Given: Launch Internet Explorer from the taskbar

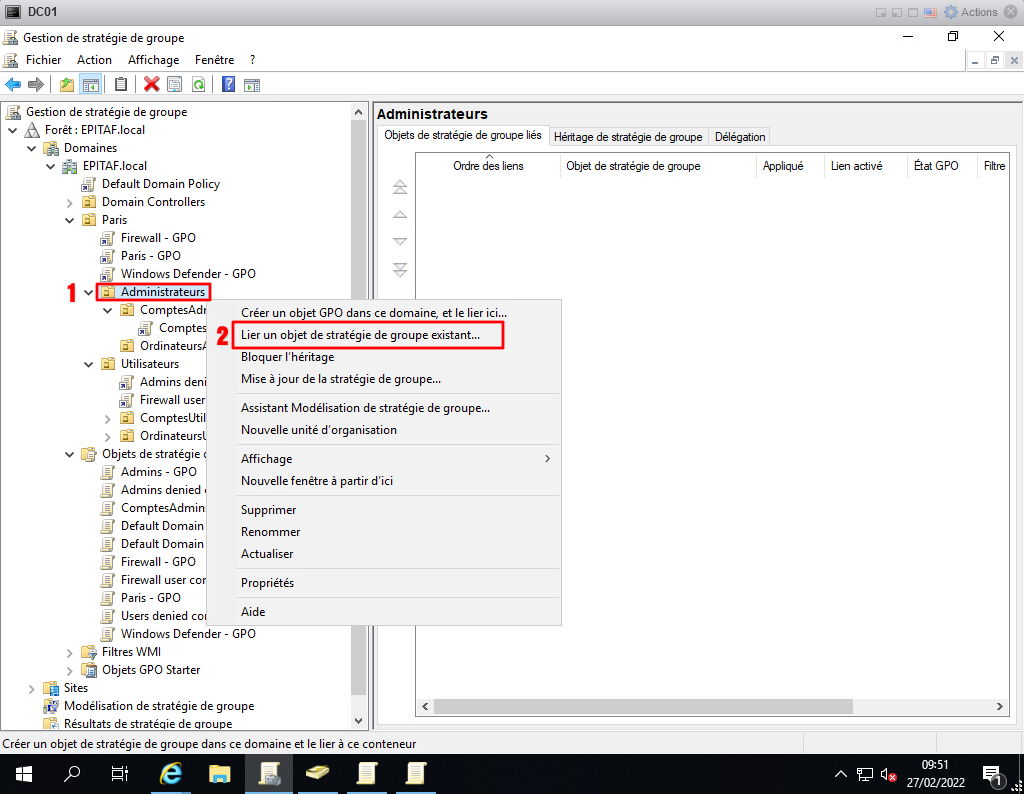Looking at the screenshot, I should click(x=171, y=773).
